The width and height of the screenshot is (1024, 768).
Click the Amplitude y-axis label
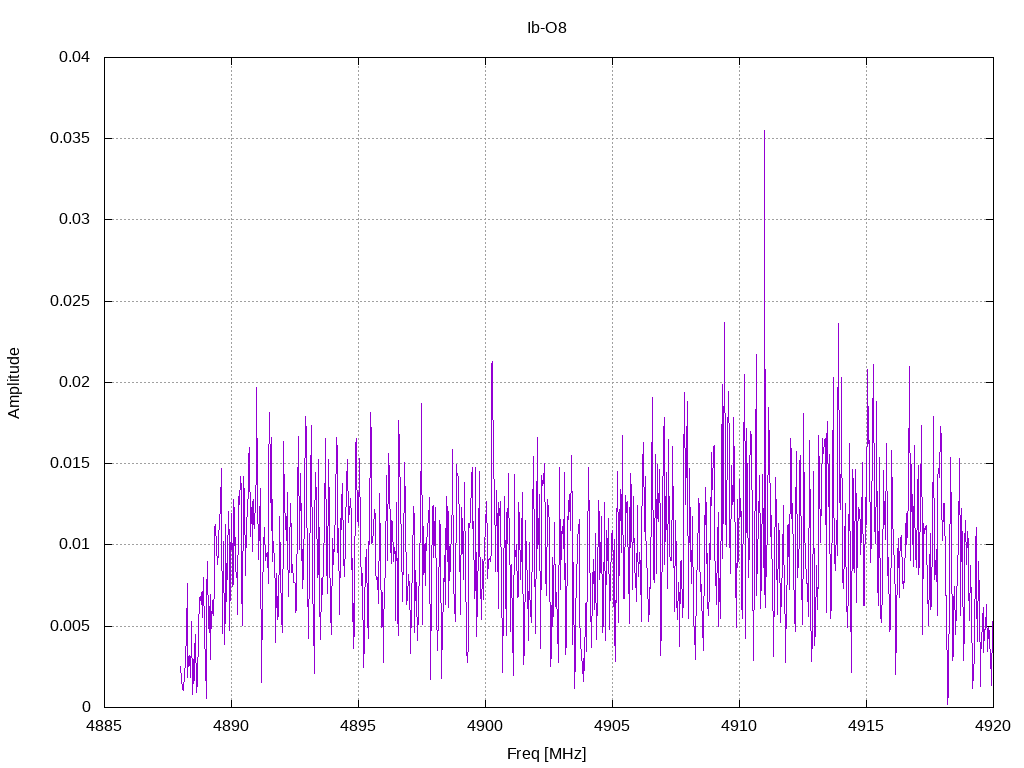click(x=14, y=383)
